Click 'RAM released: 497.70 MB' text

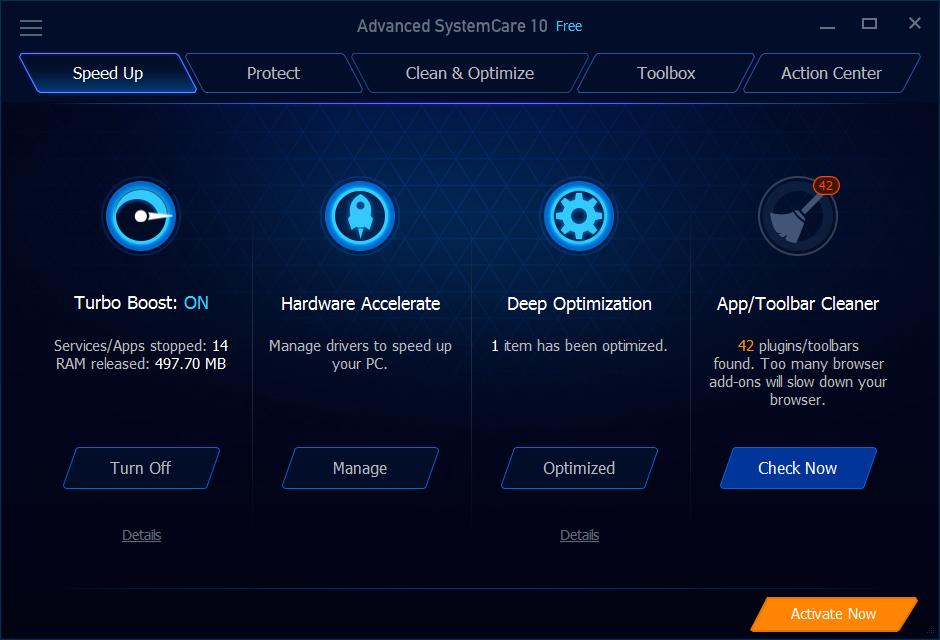coord(141,364)
